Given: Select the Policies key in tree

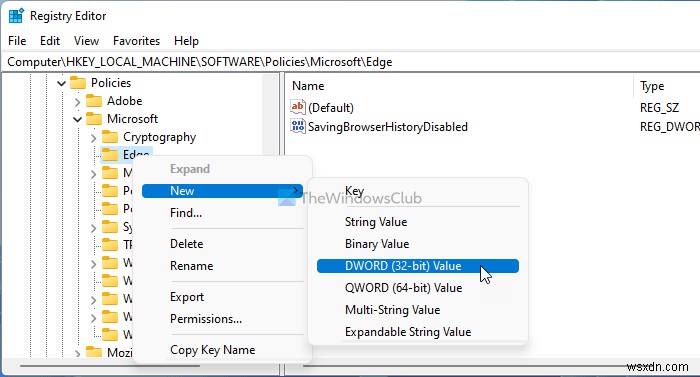Looking at the screenshot, I should click(111, 83).
